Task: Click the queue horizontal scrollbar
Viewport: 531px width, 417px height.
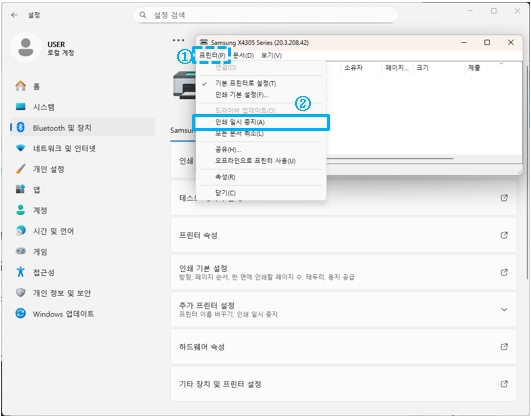Action: tap(389, 158)
